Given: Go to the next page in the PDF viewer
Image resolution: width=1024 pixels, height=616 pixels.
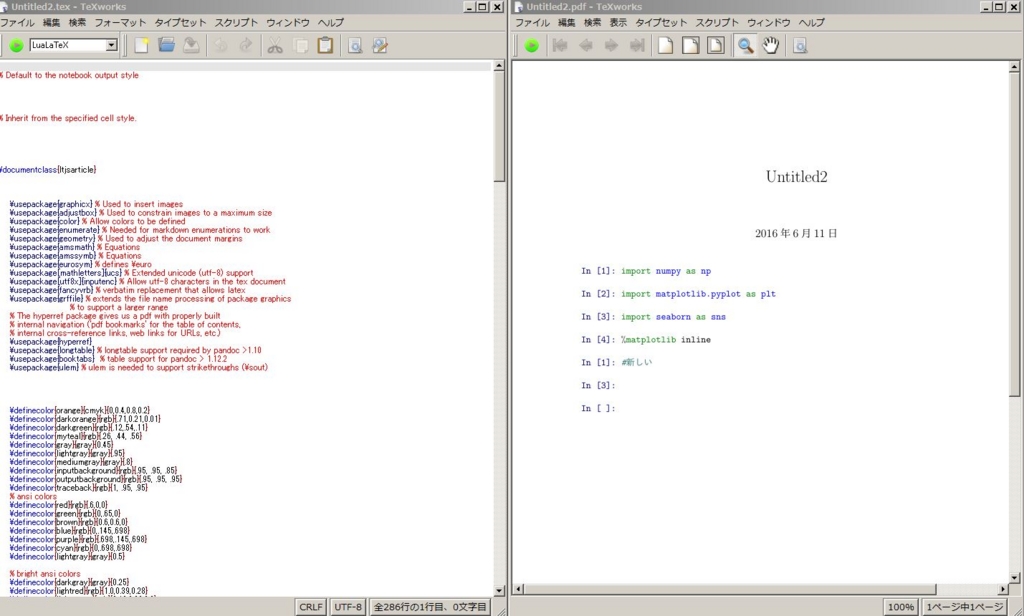Looking at the screenshot, I should (x=611, y=45).
